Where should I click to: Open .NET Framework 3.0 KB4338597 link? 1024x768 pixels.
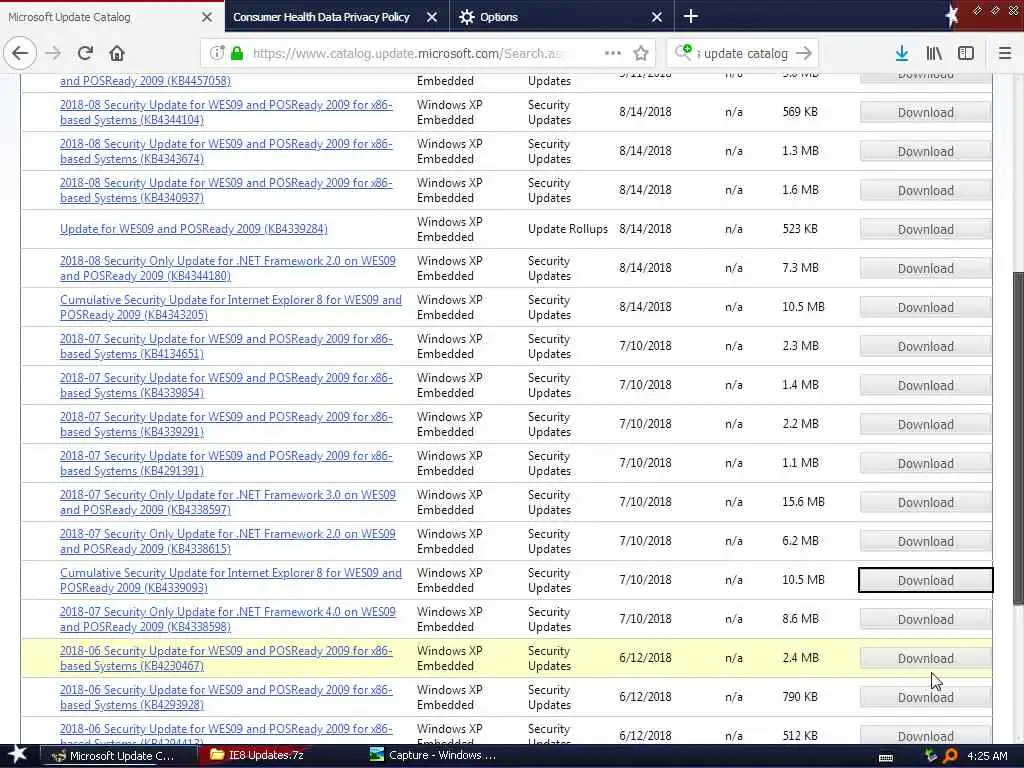point(228,502)
